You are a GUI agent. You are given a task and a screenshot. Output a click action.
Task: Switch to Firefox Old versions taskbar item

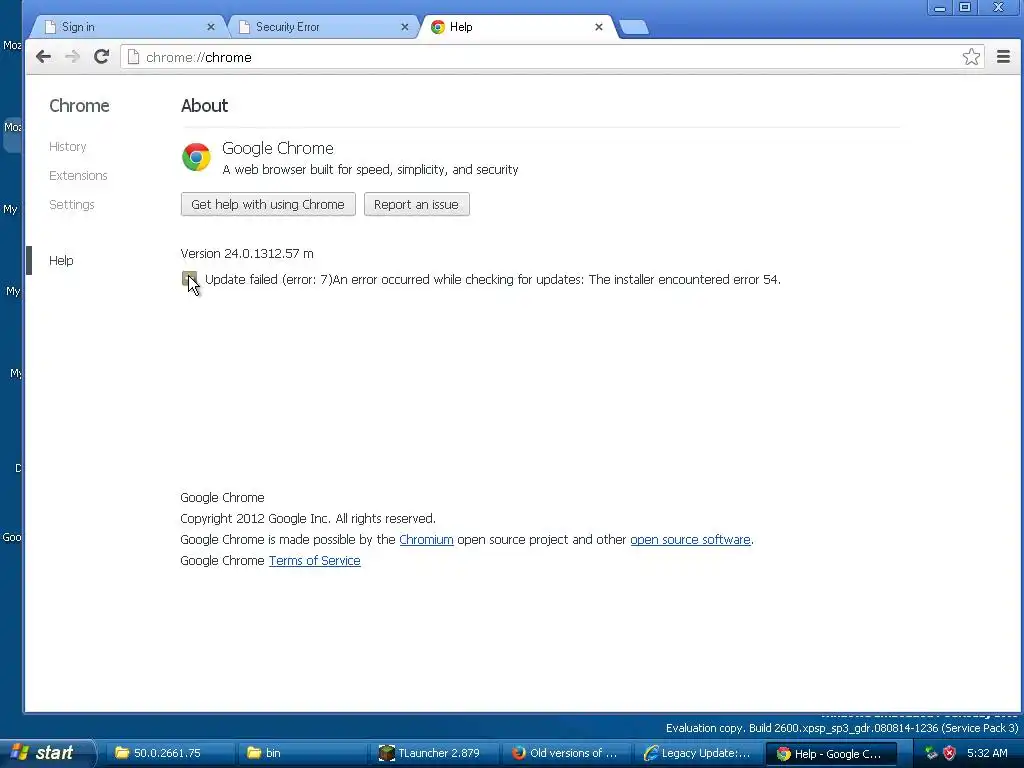[565, 753]
